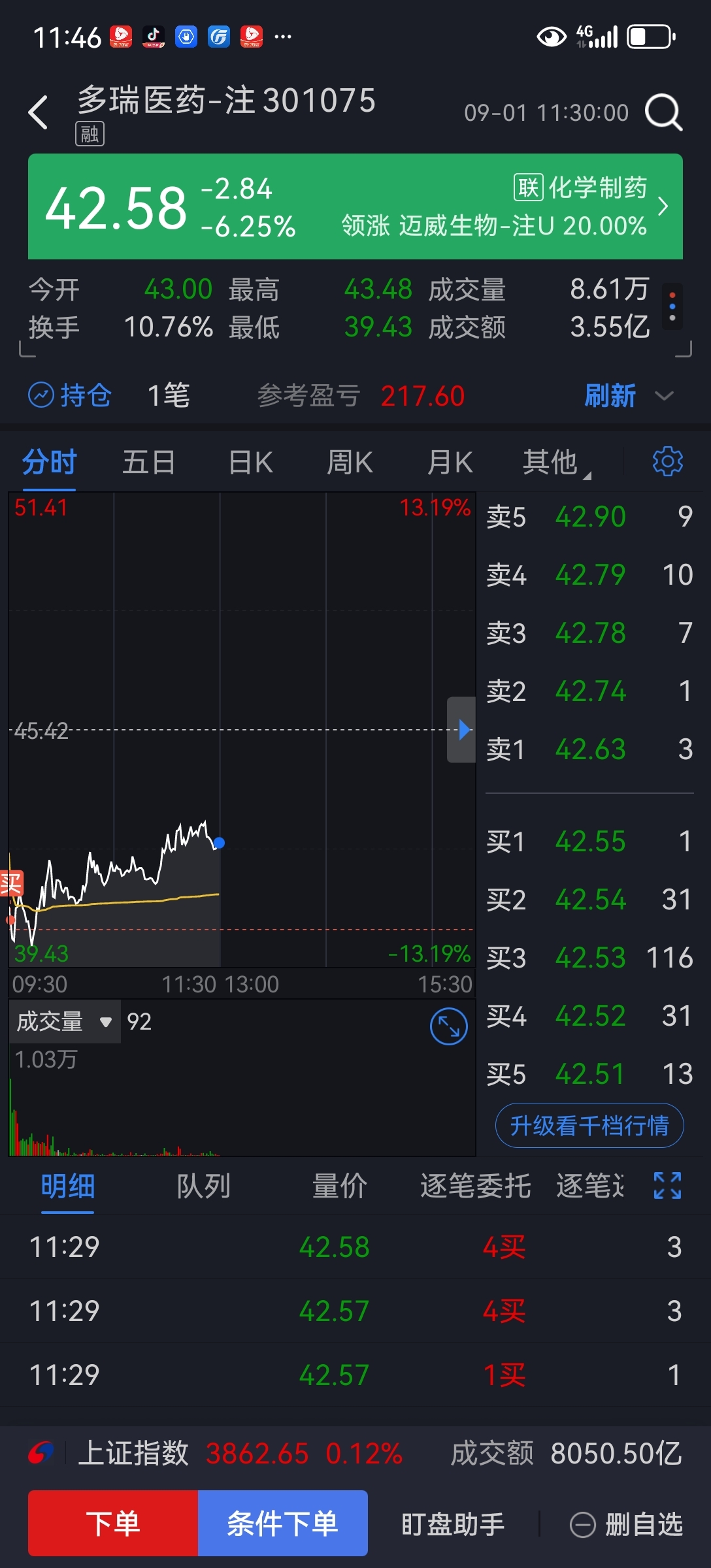Open 上证指数 index ticker bar

pos(355,1454)
